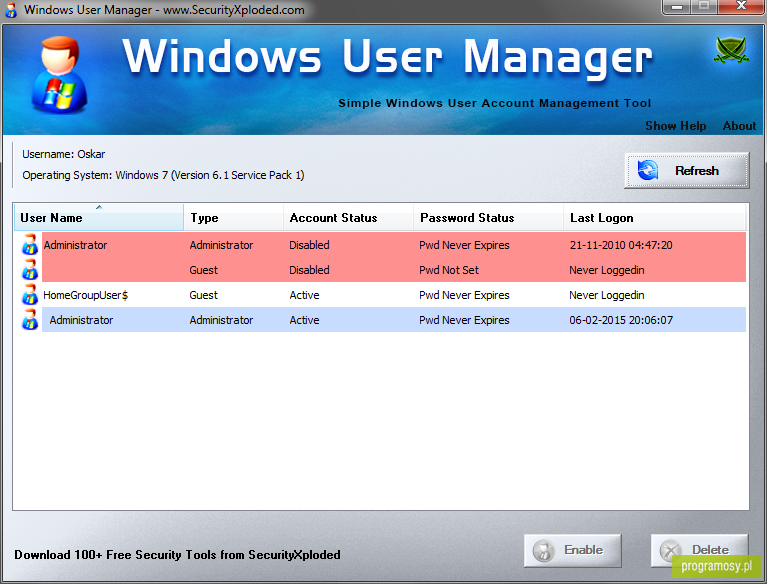The width and height of the screenshot is (767, 584).
Task: Click user icon of disabled Guest row
Action: click(30, 270)
